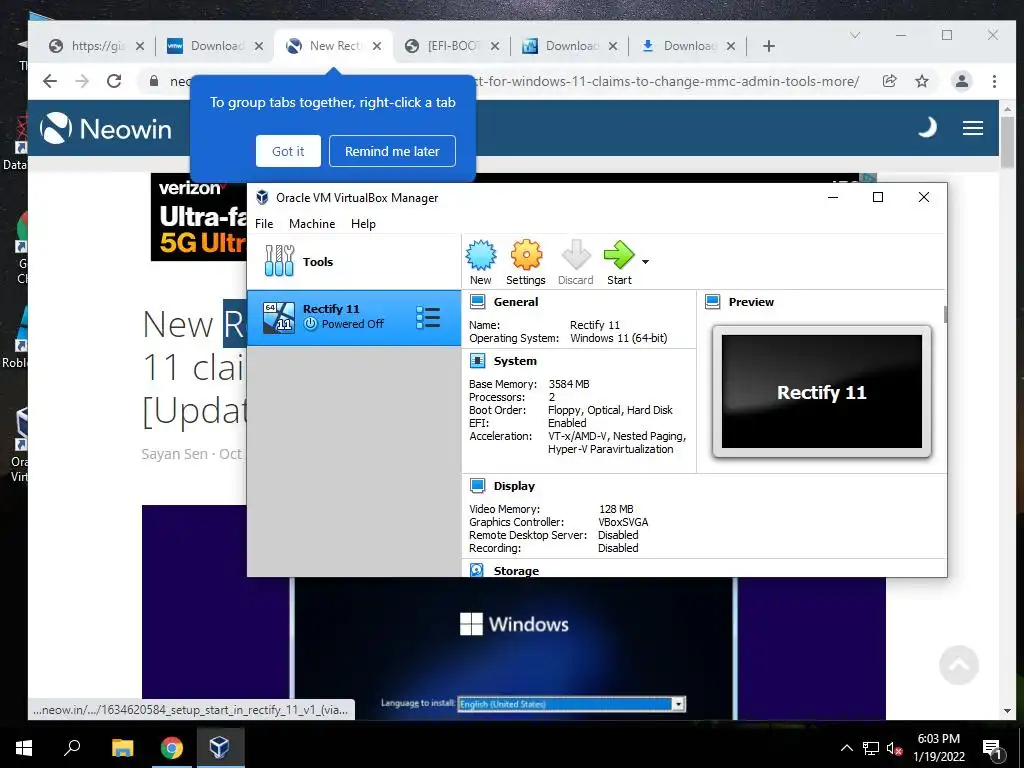Image resolution: width=1024 pixels, height=768 pixels.
Task: Click the Rectify 11 preview thumbnail
Action: click(822, 391)
